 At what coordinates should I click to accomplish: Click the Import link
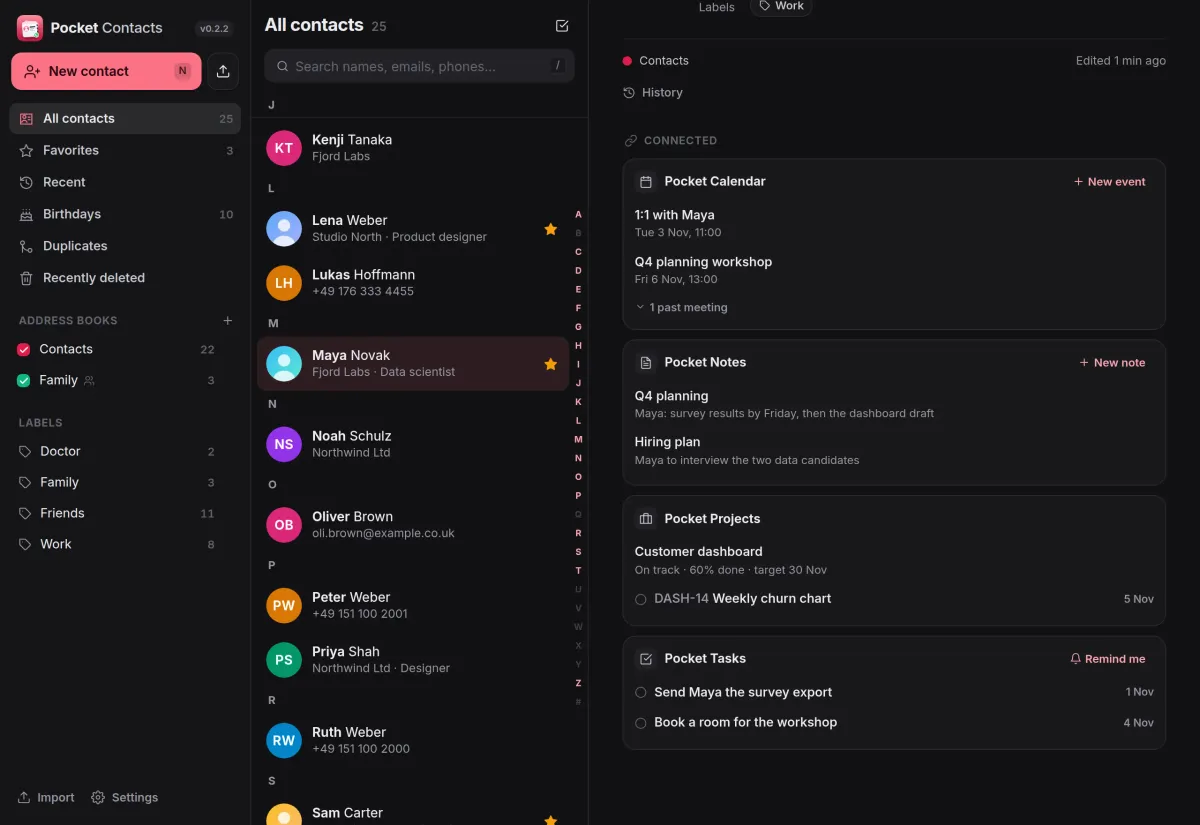[46, 798]
